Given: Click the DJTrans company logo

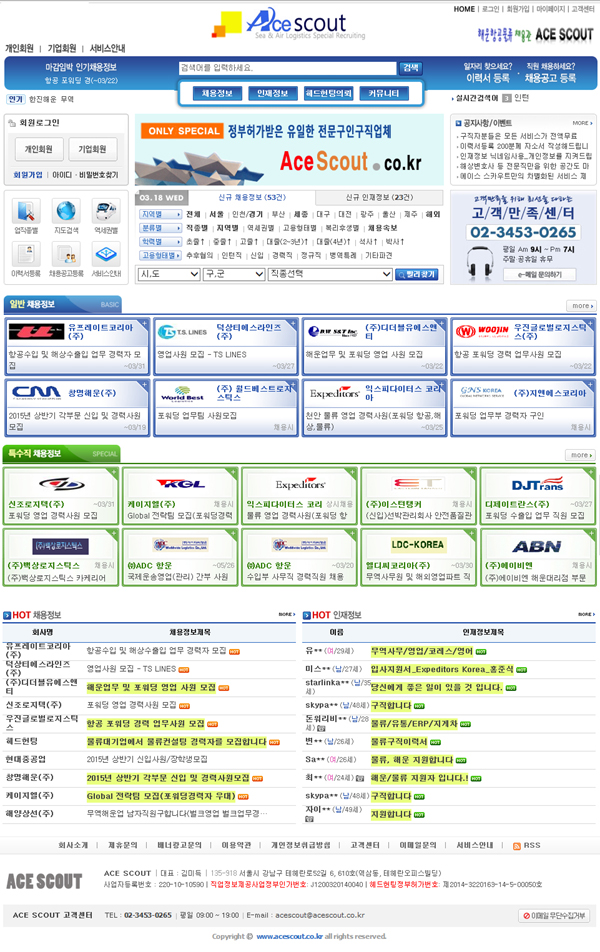Looking at the screenshot, I should coord(537,484).
